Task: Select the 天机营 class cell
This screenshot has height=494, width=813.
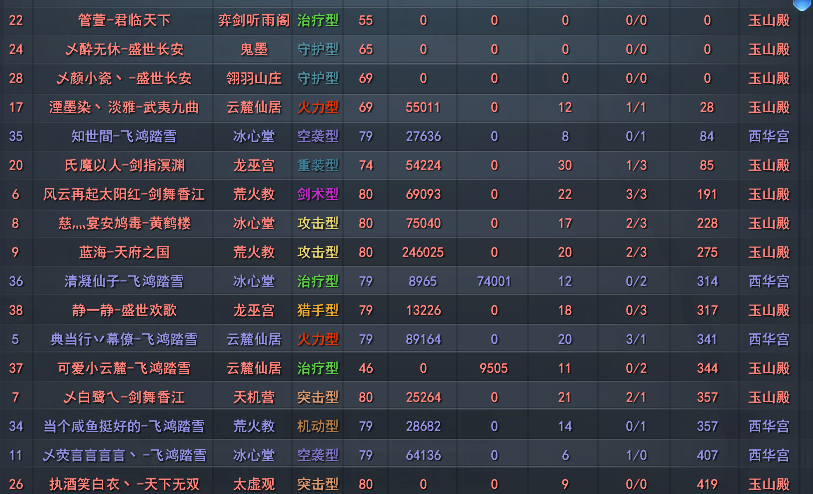Action: pos(254,398)
